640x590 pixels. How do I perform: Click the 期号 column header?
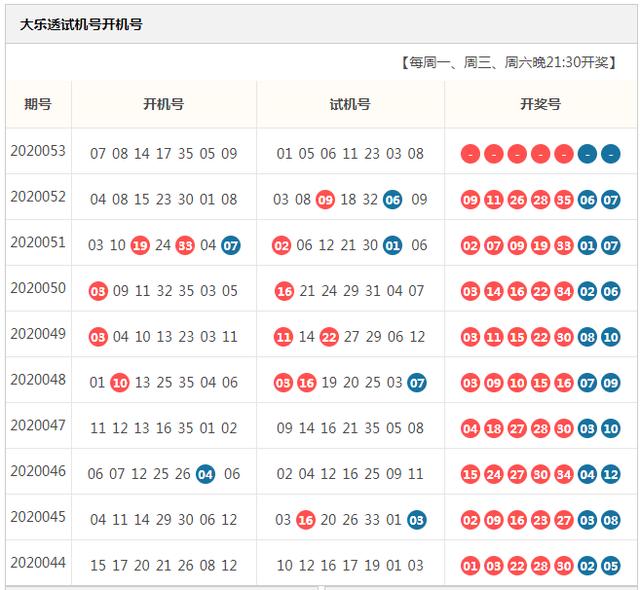point(38,104)
